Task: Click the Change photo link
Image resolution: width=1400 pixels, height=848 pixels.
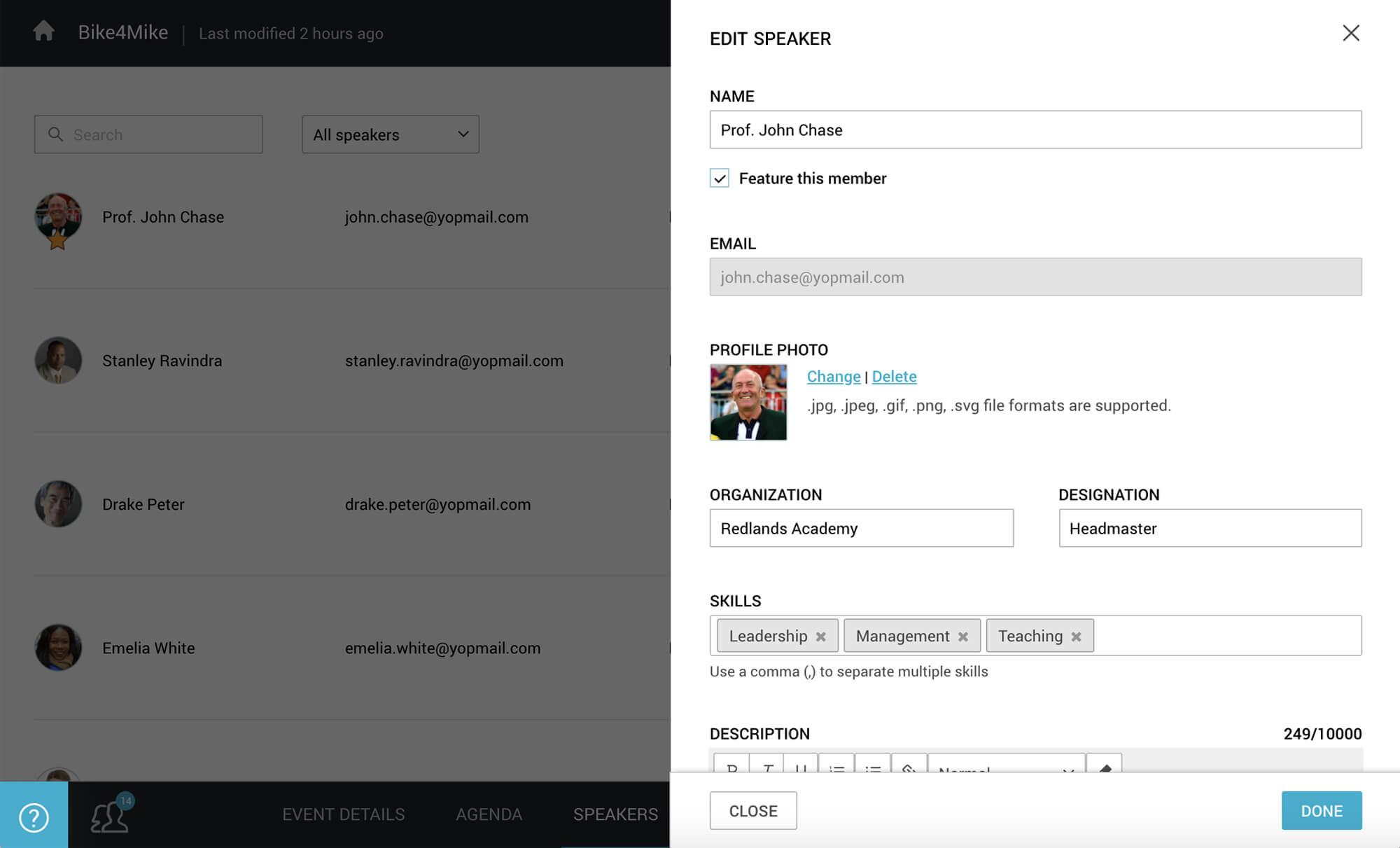Action: coord(834,376)
